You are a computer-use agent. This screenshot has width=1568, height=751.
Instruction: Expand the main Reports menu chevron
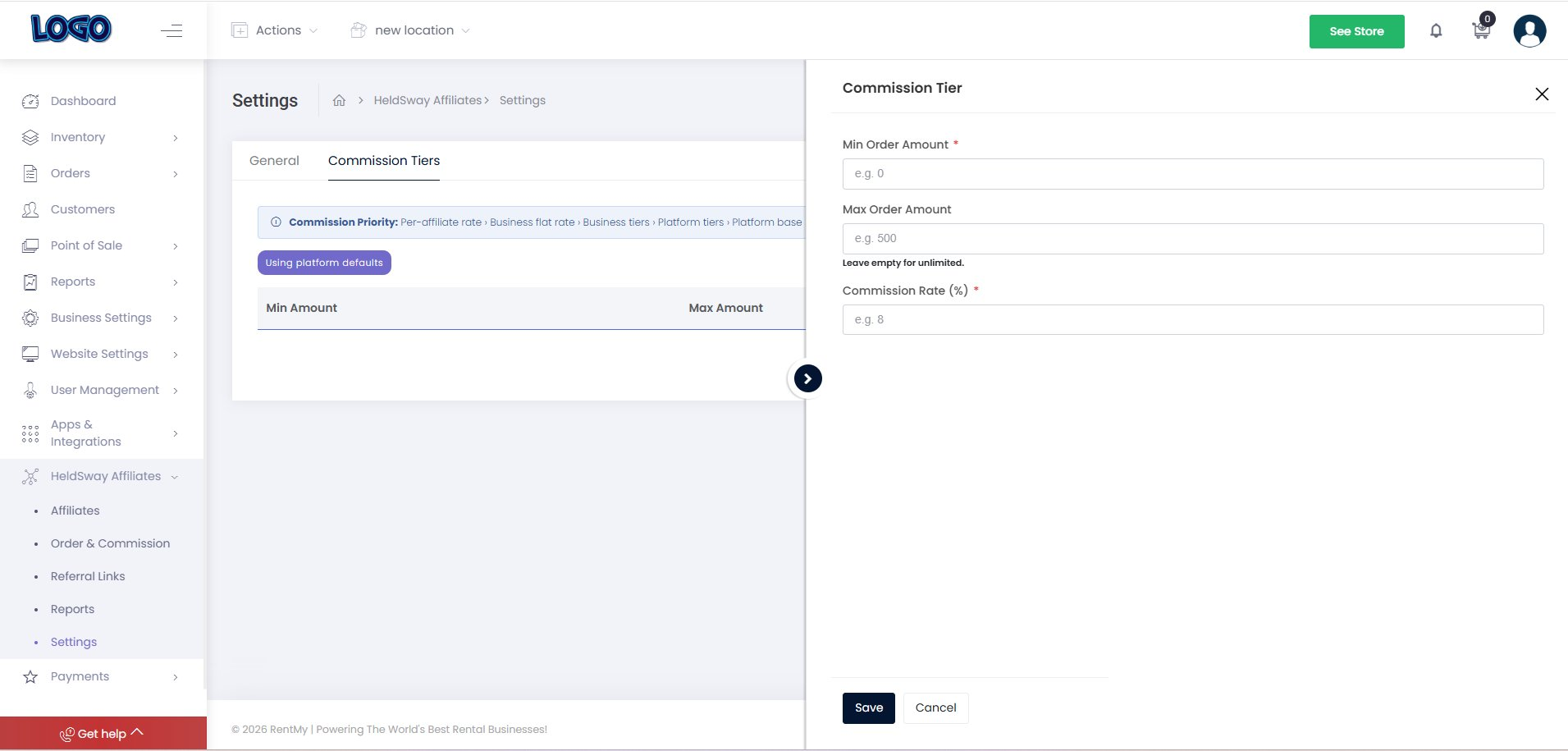[176, 282]
